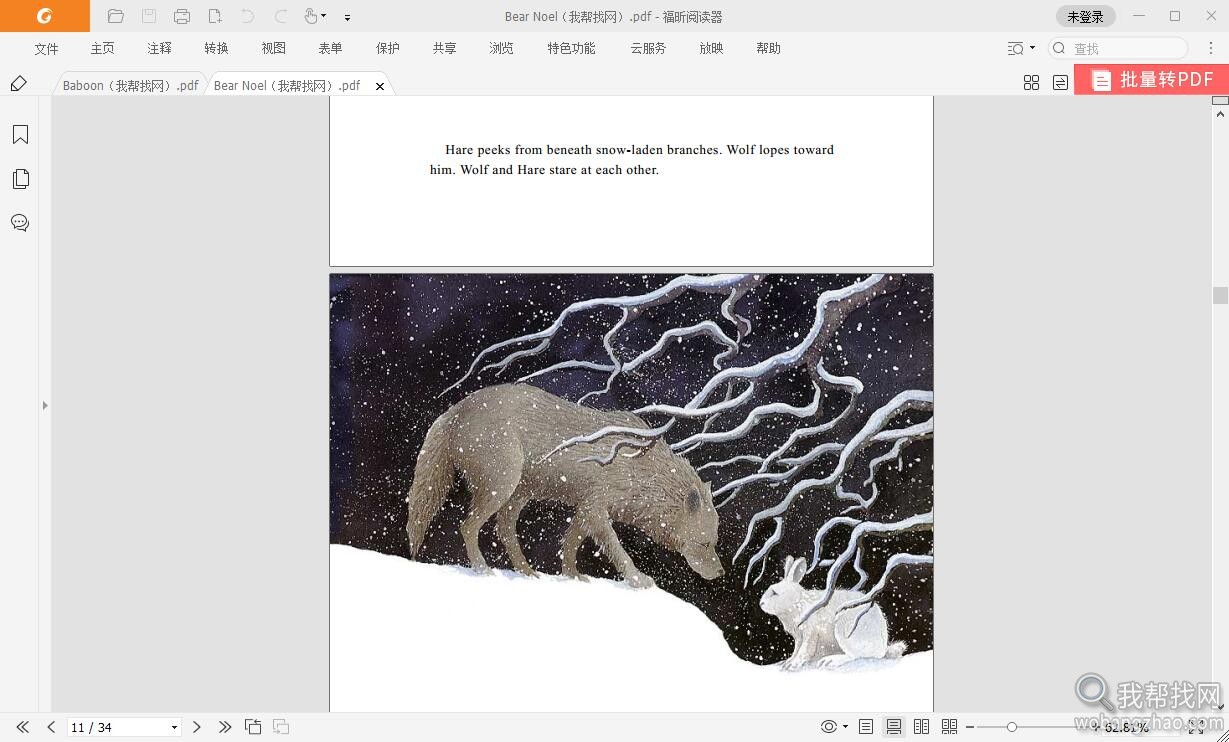Click the eye reading mode icon
This screenshot has height=742, width=1229.
coord(829,727)
